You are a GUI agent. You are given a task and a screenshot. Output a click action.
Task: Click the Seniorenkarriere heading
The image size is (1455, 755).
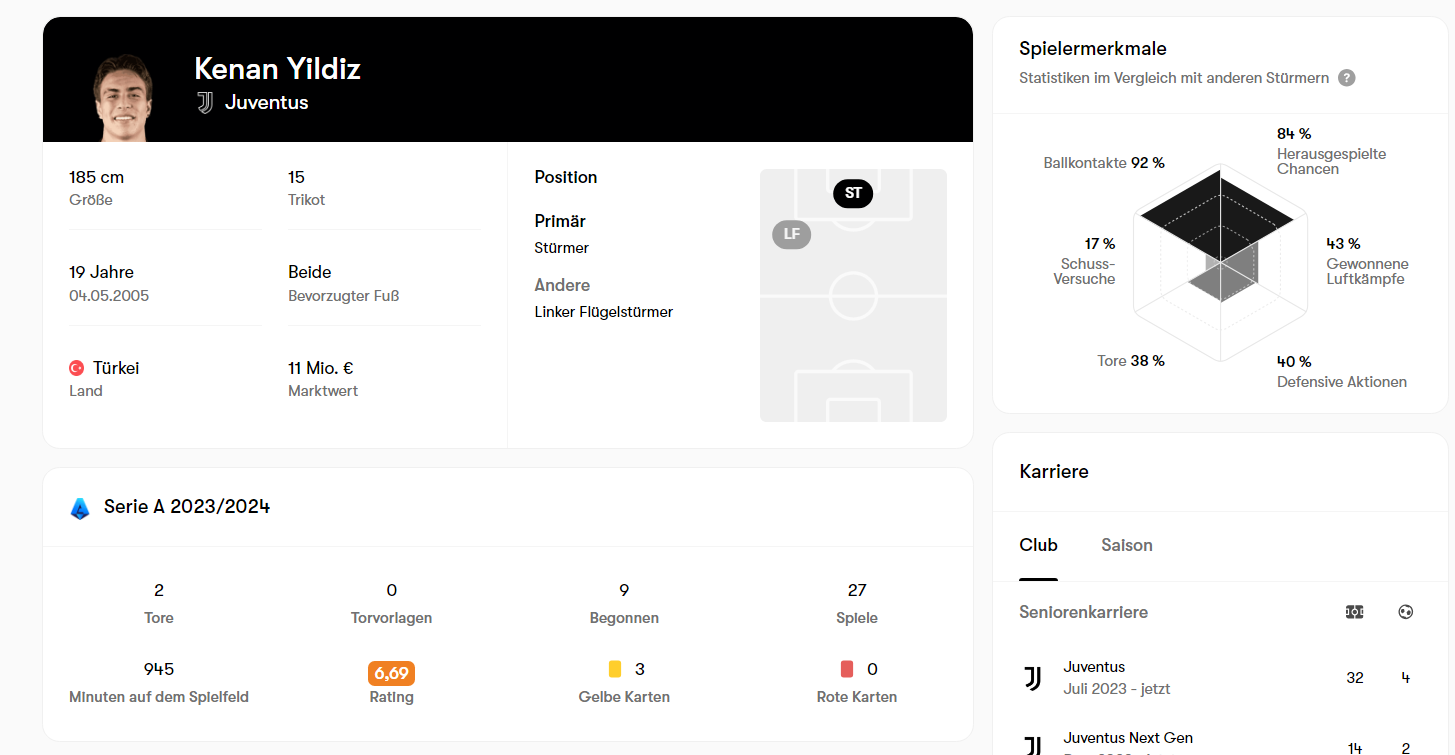pos(1083,612)
